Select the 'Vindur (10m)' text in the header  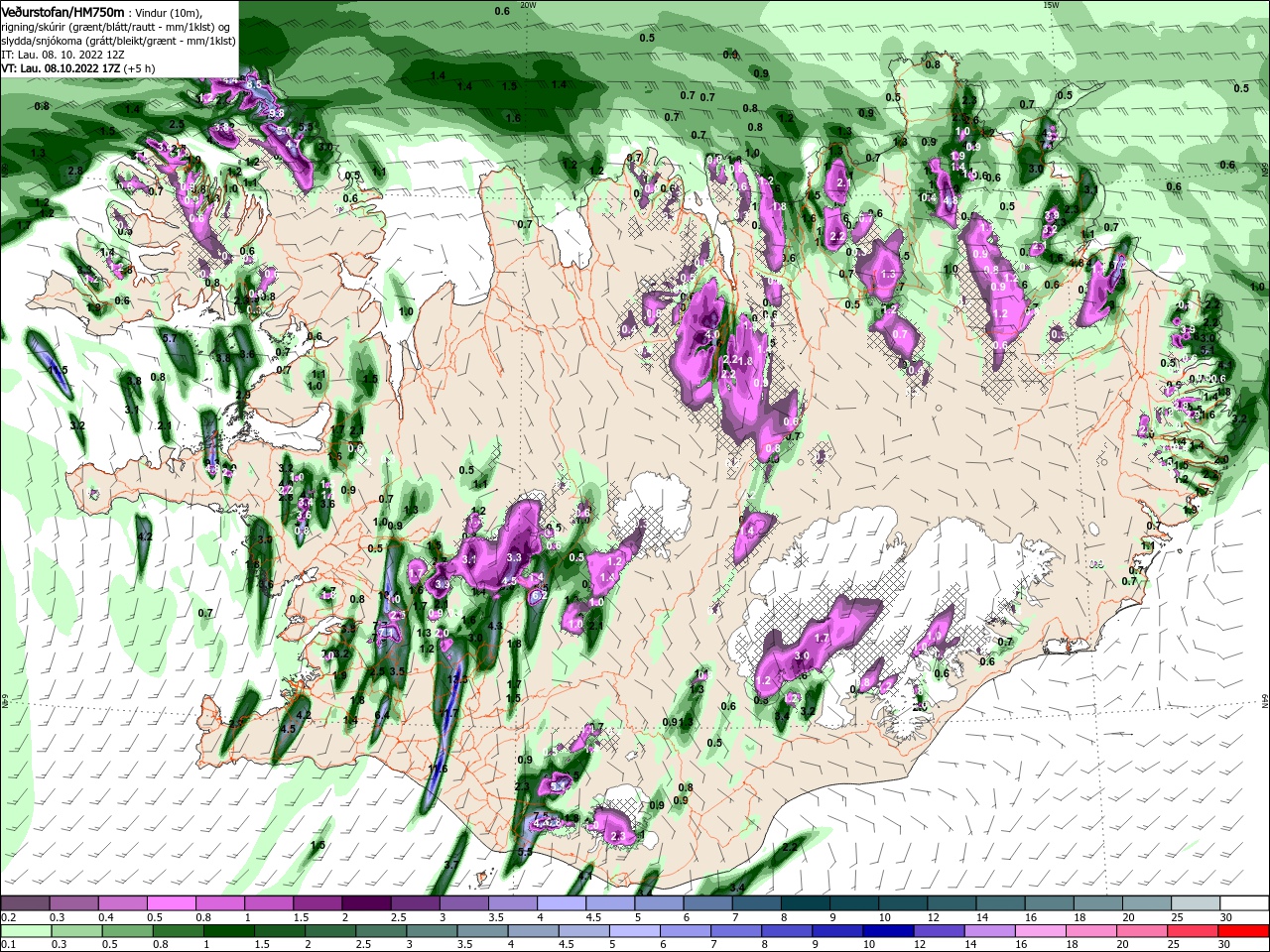[x=168, y=12]
